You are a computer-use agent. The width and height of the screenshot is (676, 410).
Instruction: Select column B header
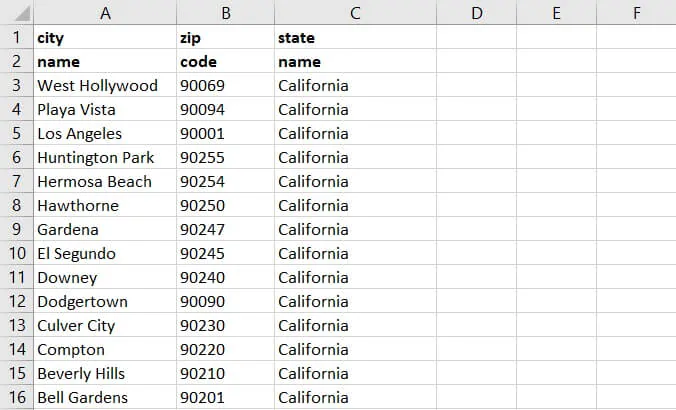pos(225,13)
